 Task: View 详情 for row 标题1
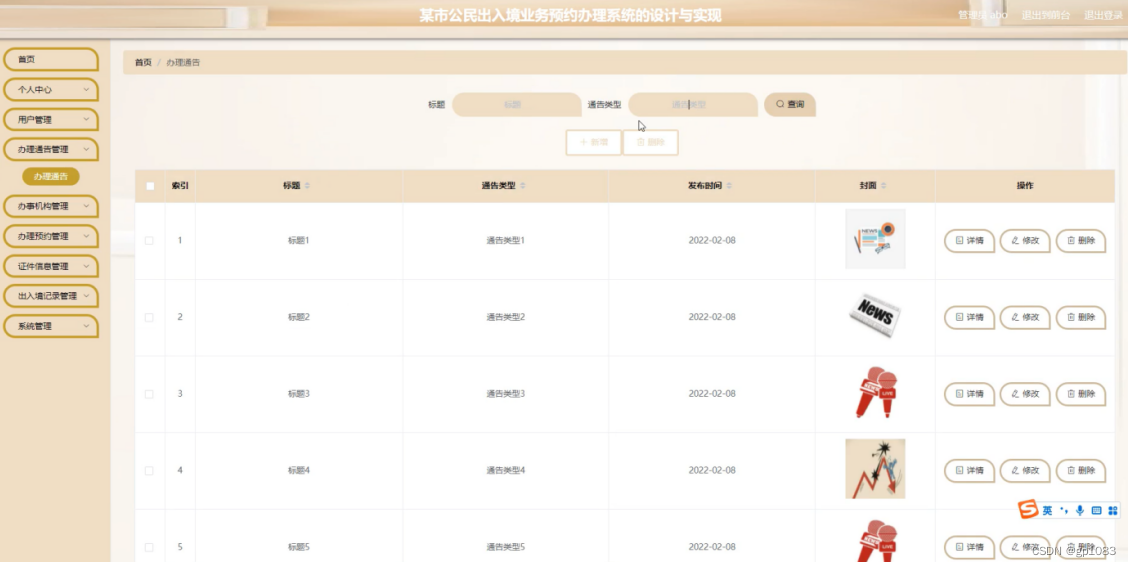point(969,241)
